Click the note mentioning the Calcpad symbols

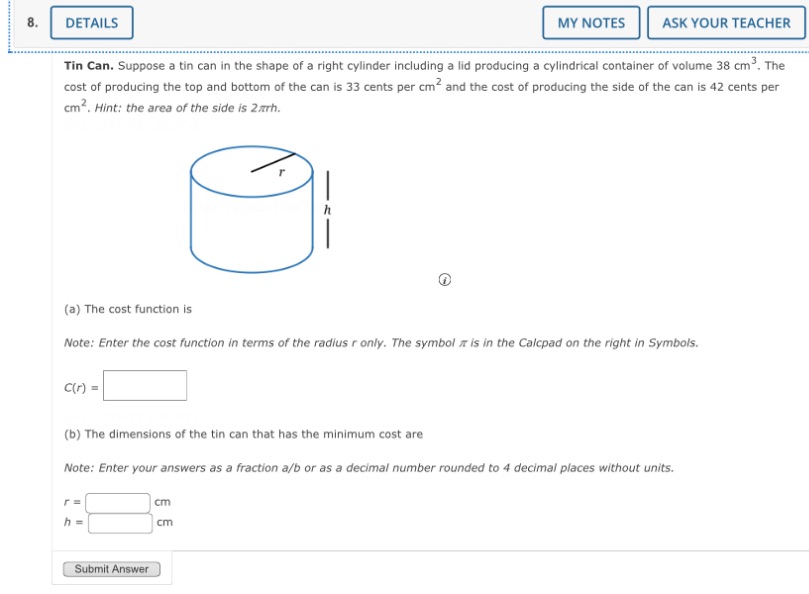380,342
